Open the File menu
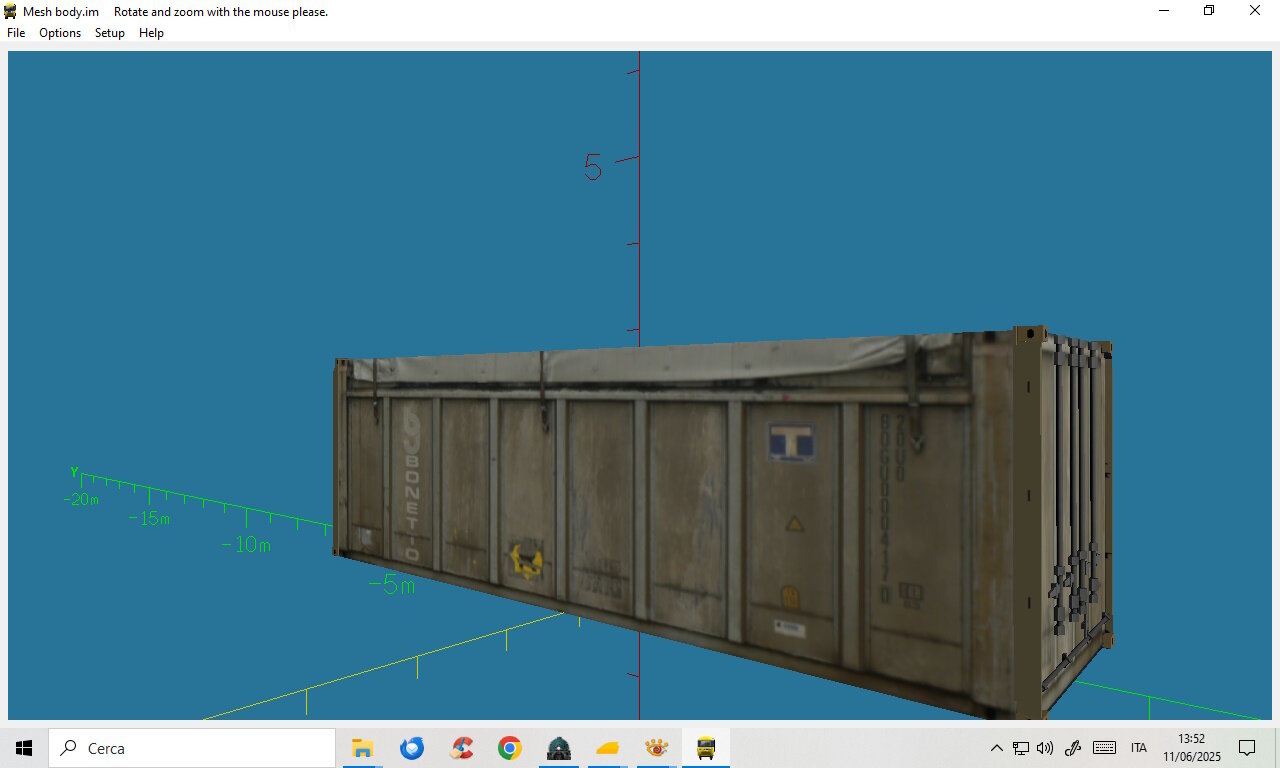Viewport: 1280px width, 768px height. 16,33
